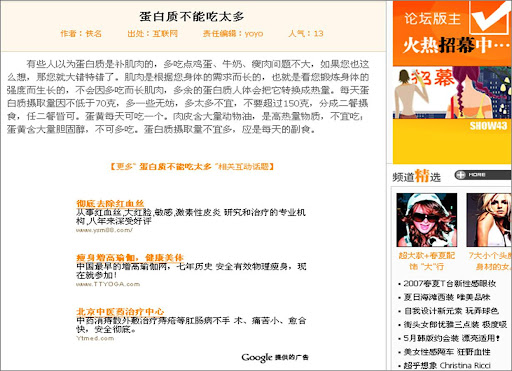Open the 瘦身增高瑜伽，健康美体 ad link
The image size is (512, 371).
pos(130,257)
